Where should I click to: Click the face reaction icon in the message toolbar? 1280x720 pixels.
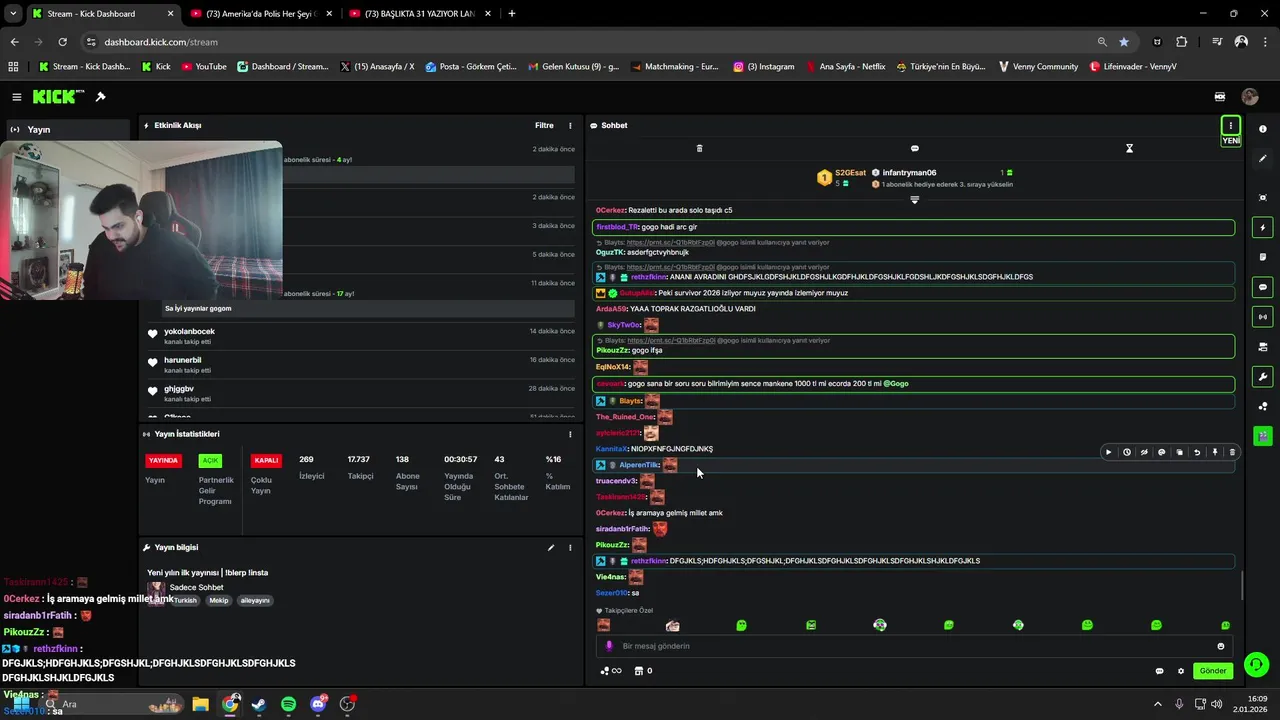coord(1161,452)
